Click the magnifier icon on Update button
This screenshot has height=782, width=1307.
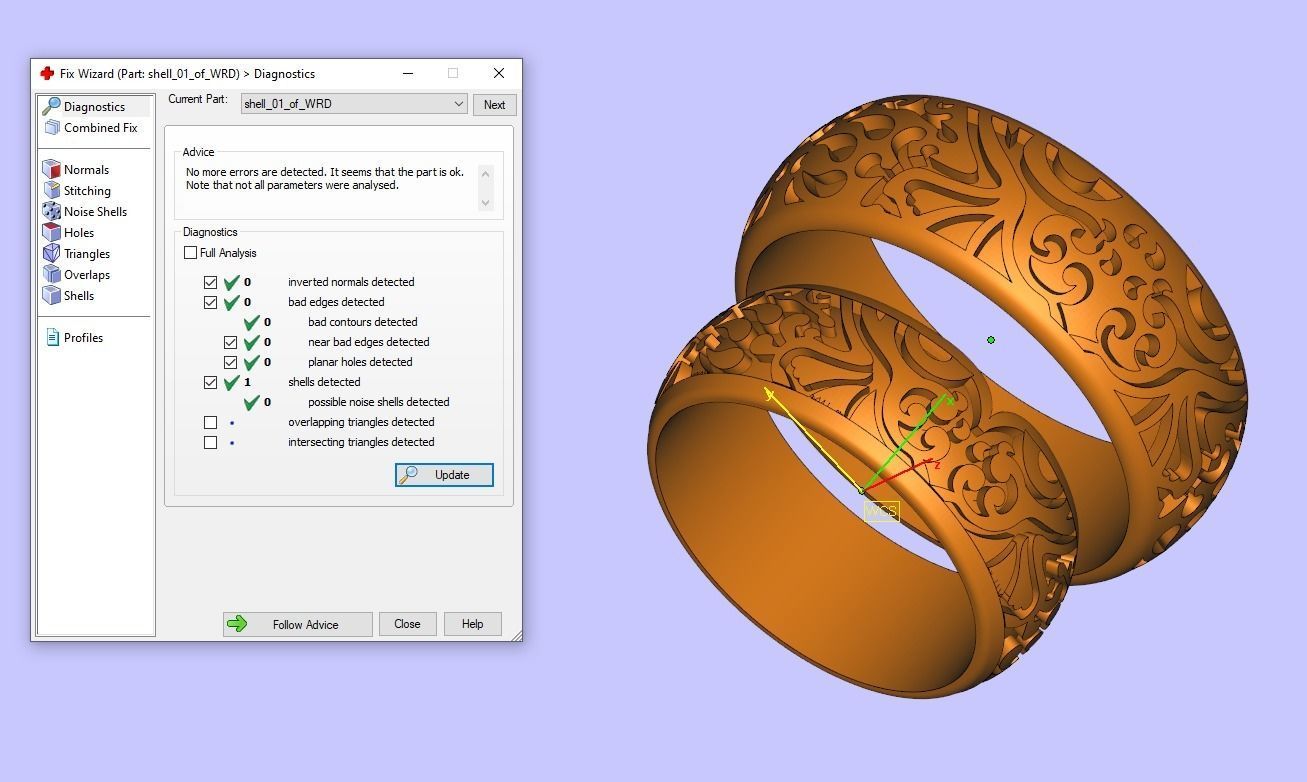click(x=408, y=475)
